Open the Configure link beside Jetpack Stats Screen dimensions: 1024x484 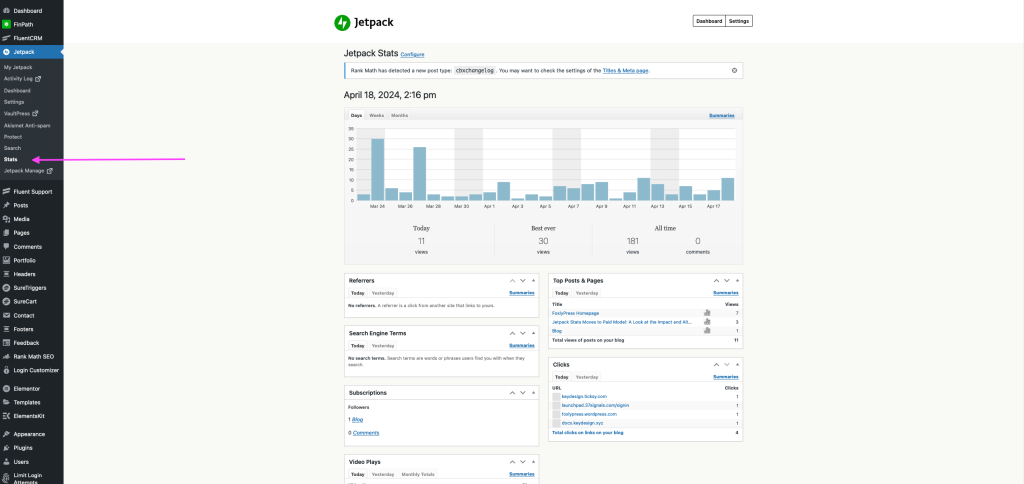pyautogui.click(x=413, y=54)
